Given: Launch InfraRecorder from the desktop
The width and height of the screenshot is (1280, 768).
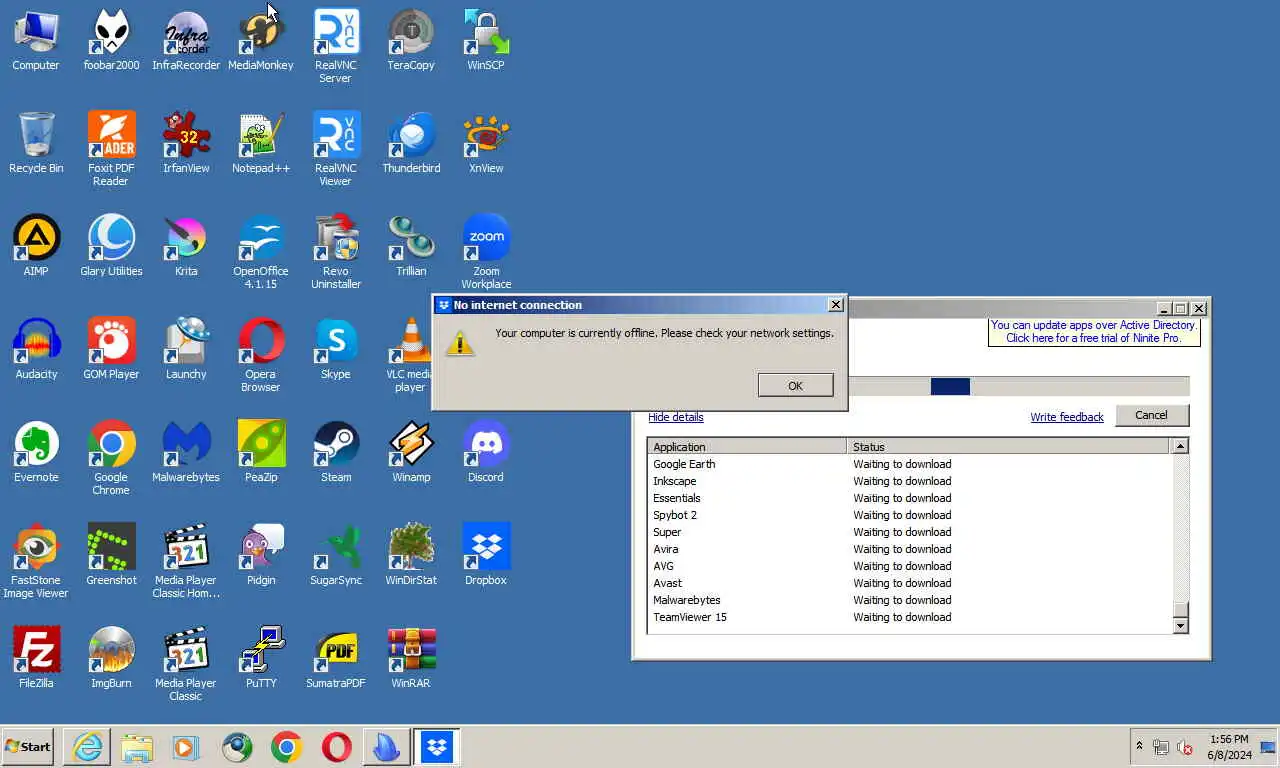Looking at the screenshot, I should coord(186,40).
